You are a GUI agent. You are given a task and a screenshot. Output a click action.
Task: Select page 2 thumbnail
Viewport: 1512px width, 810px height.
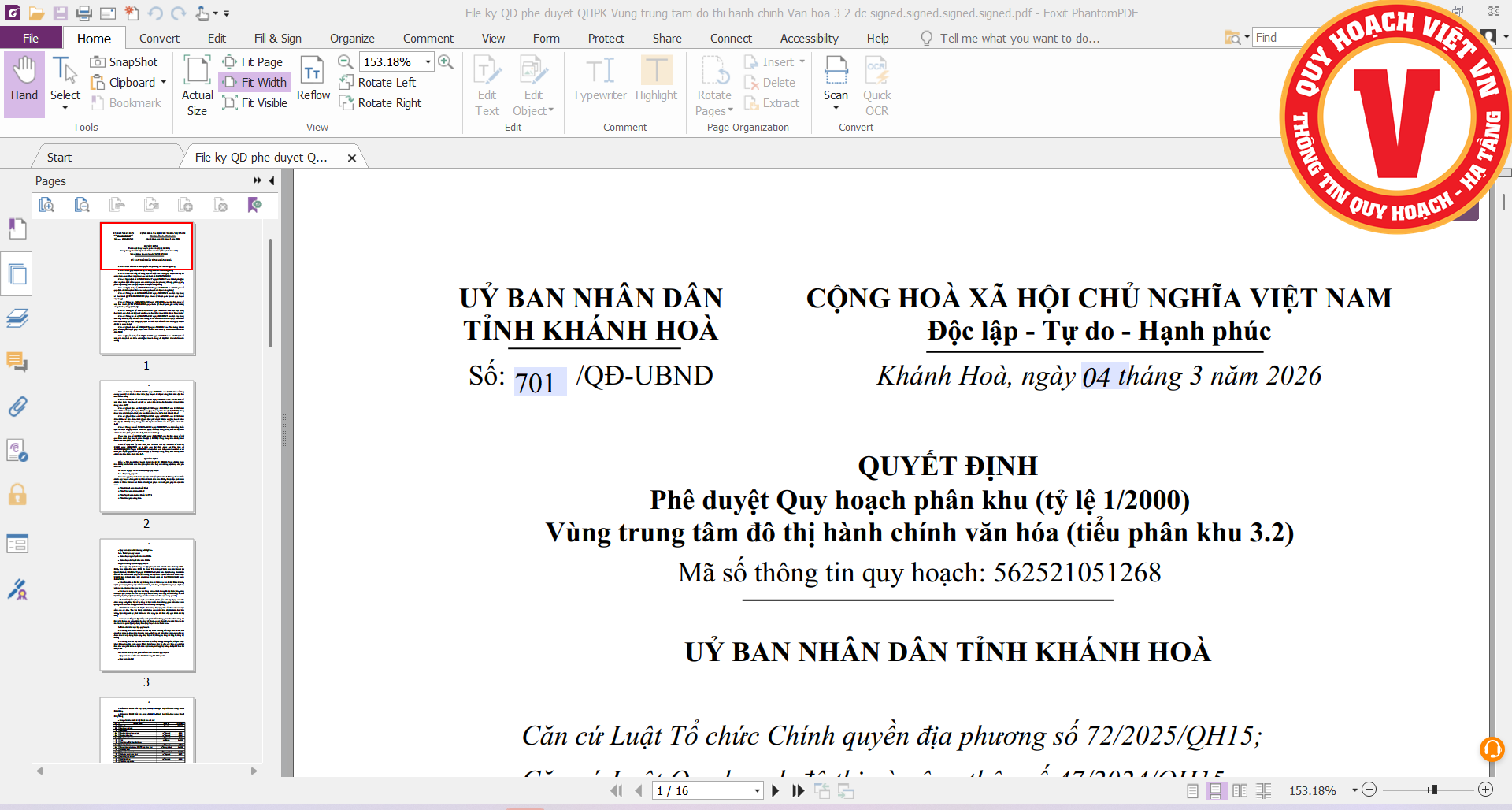coord(147,447)
